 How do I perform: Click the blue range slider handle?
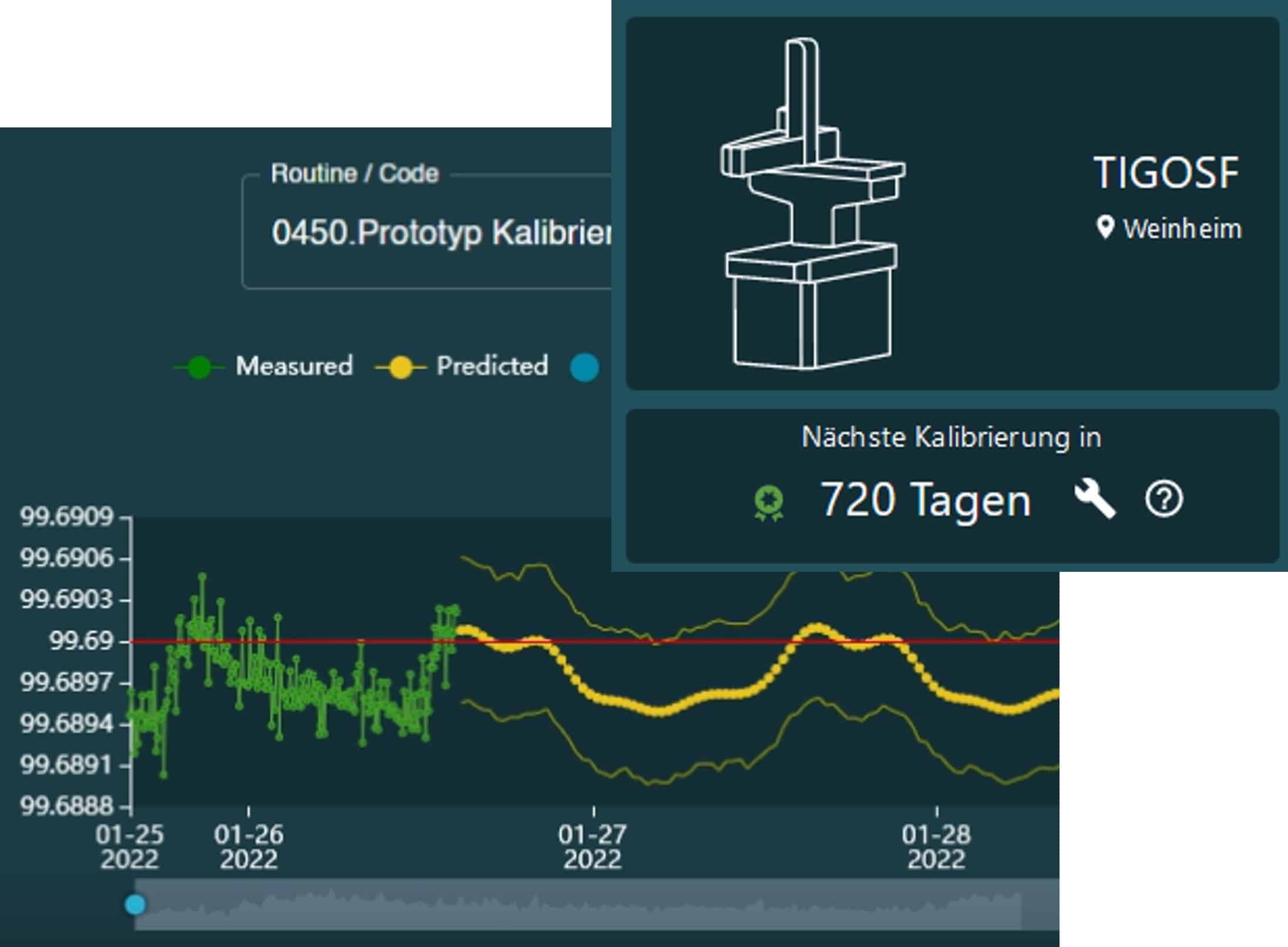click(x=135, y=905)
